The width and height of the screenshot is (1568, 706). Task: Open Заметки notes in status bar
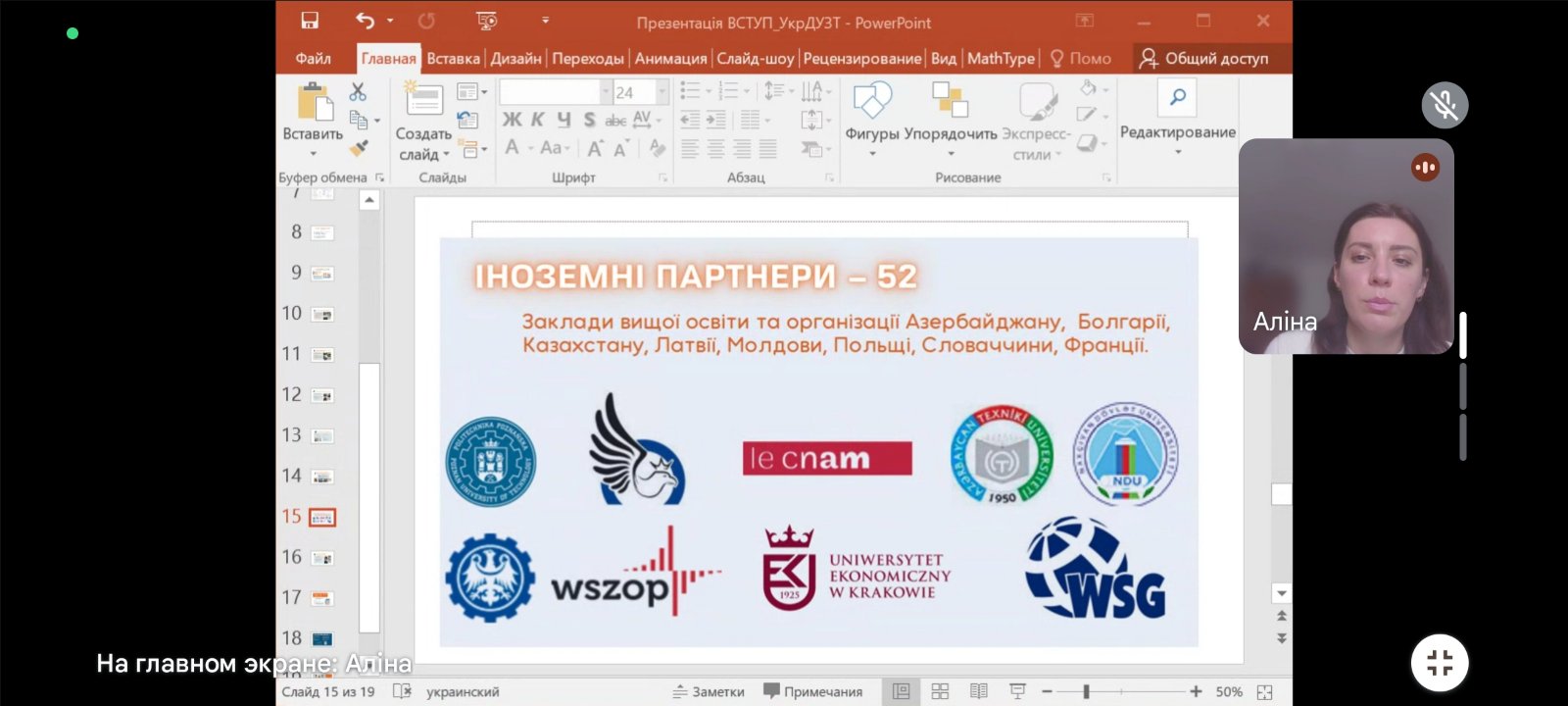[709, 691]
